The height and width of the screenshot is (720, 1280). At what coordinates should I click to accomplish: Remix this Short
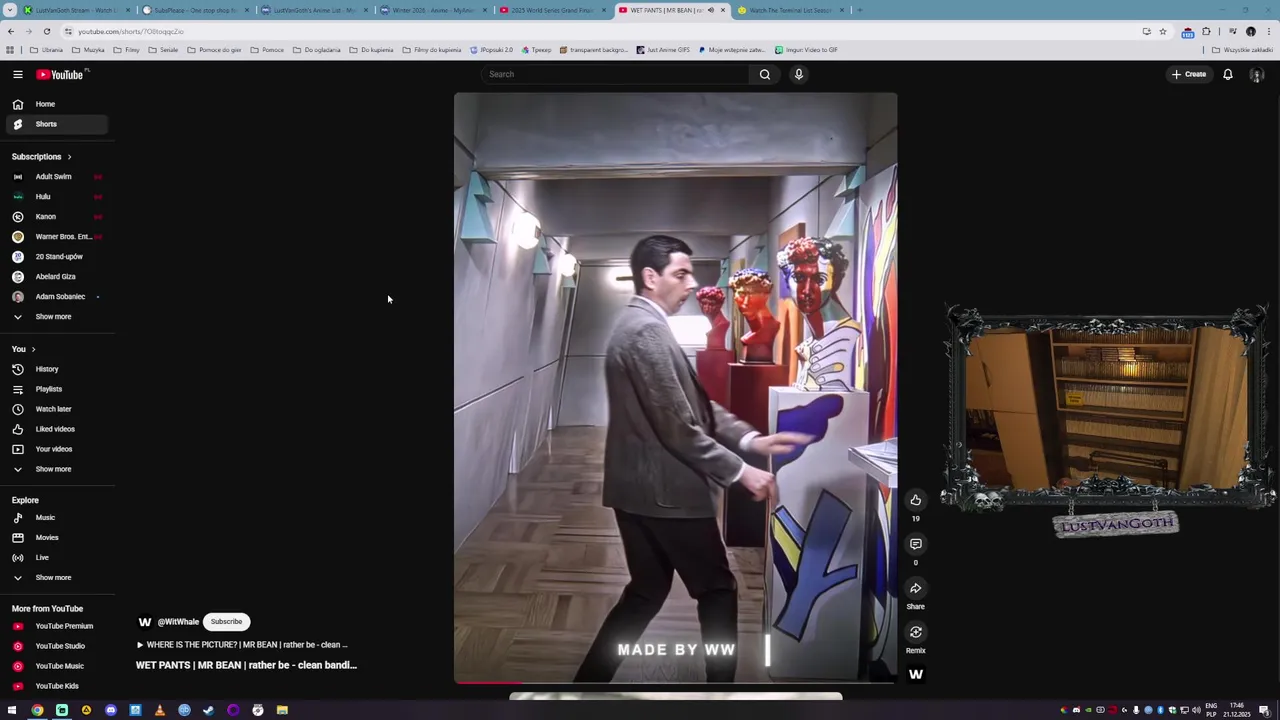point(915,632)
